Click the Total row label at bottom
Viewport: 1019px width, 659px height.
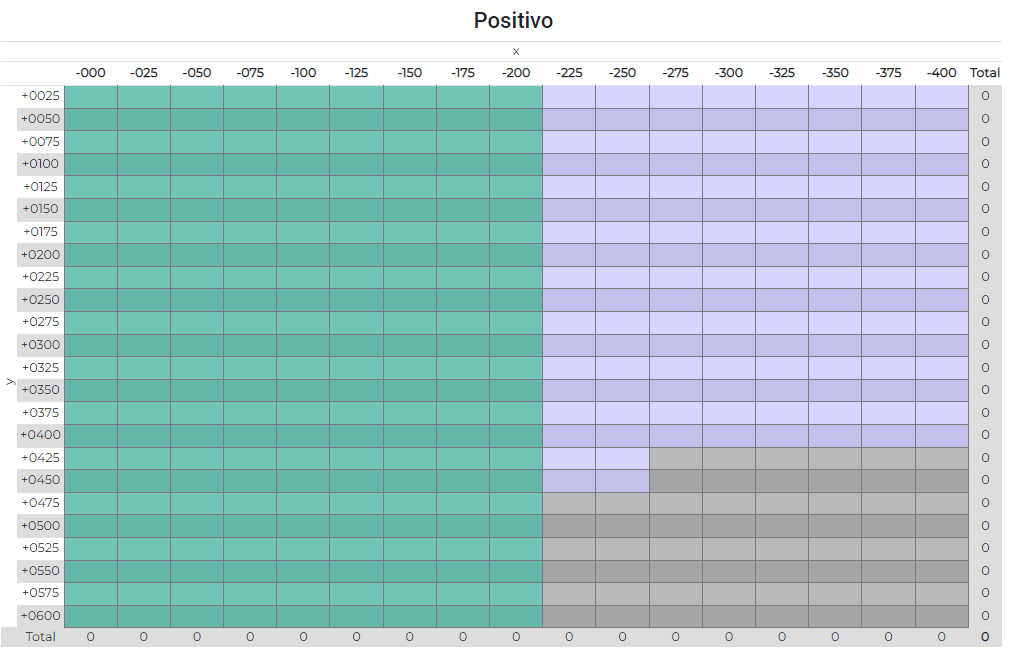click(x=40, y=637)
